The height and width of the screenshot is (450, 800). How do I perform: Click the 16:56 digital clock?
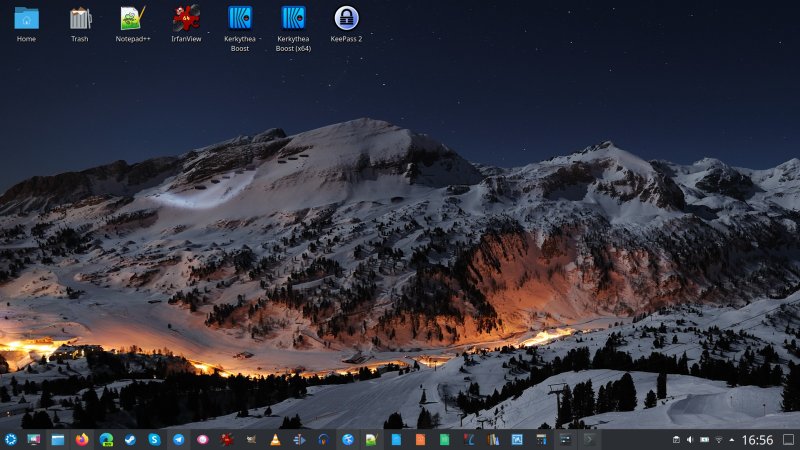click(x=757, y=439)
